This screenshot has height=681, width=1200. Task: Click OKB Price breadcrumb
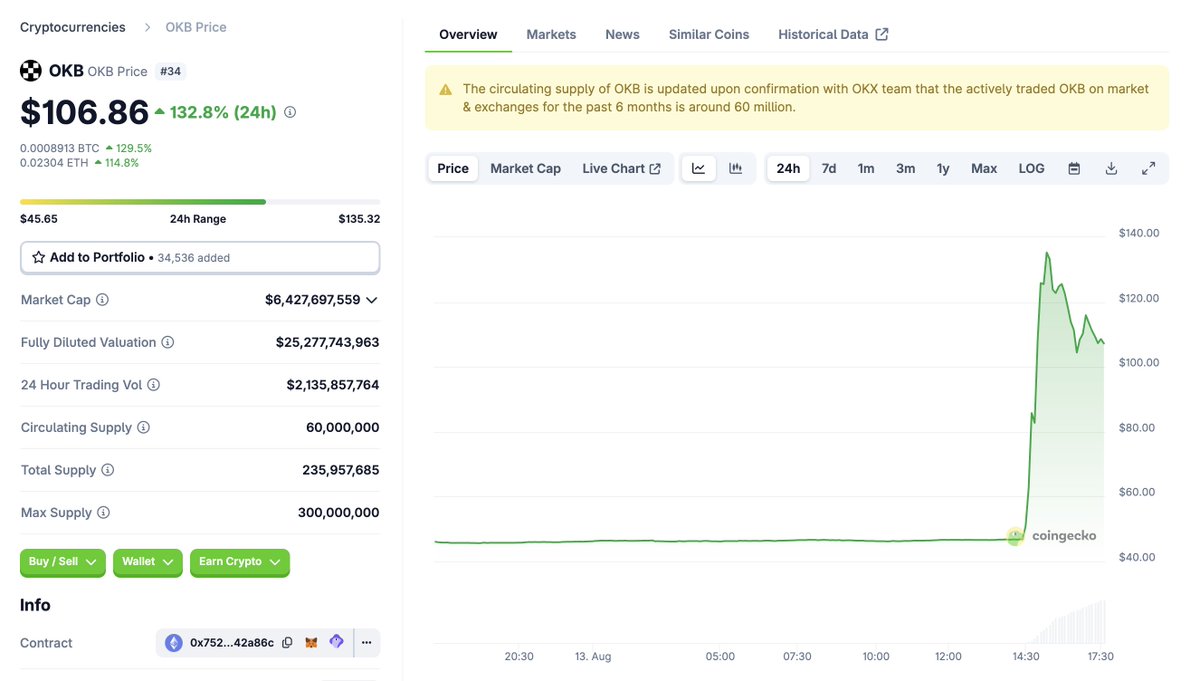196,27
